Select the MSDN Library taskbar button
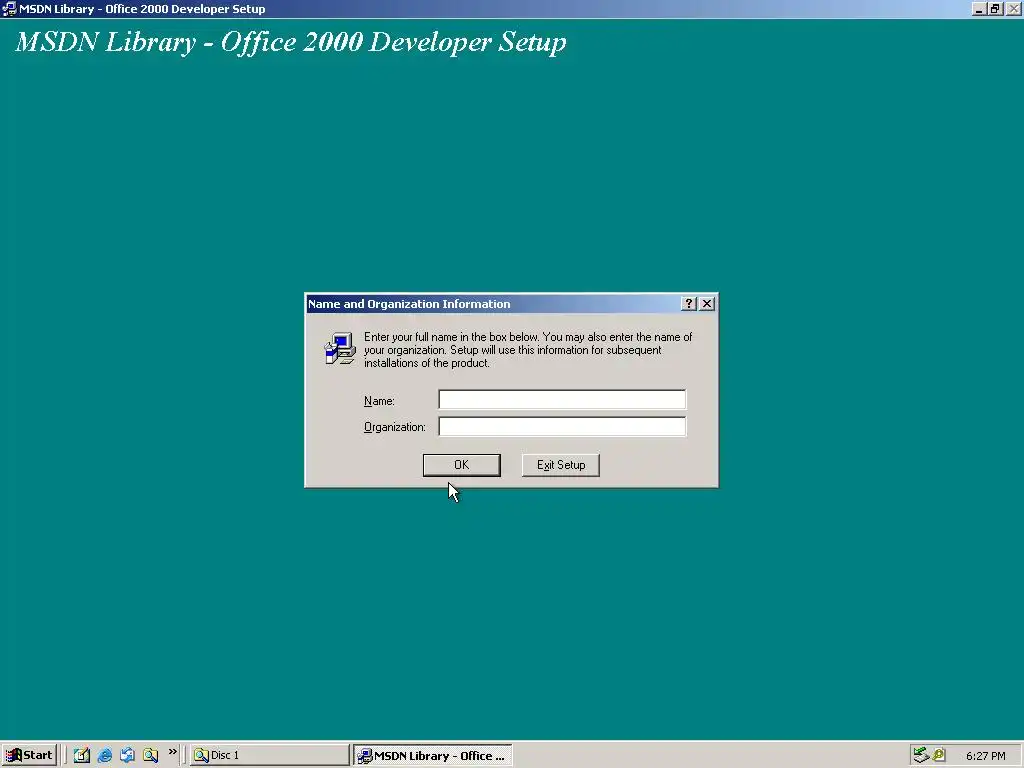1024x768 pixels. coord(433,755)
